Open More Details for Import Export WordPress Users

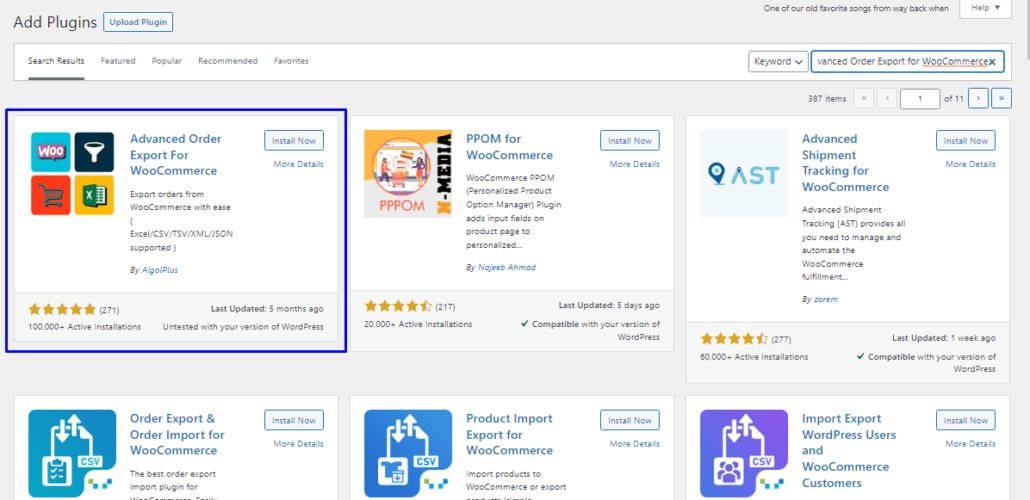point(971,444)
